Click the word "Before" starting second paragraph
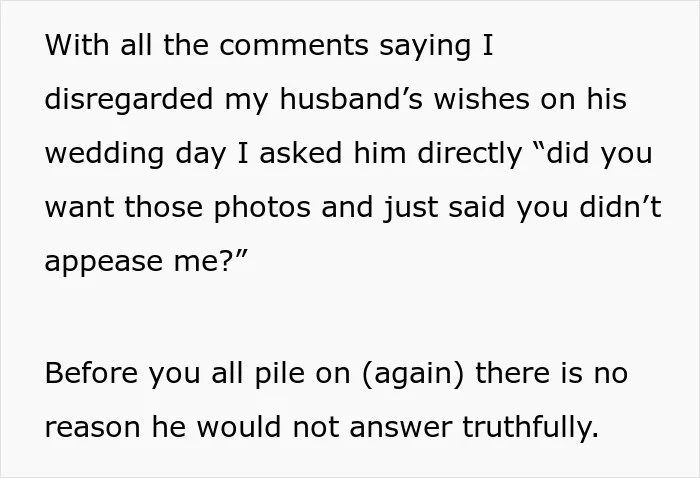The height and width of the screenshot is (478, 700). point(91,373)
